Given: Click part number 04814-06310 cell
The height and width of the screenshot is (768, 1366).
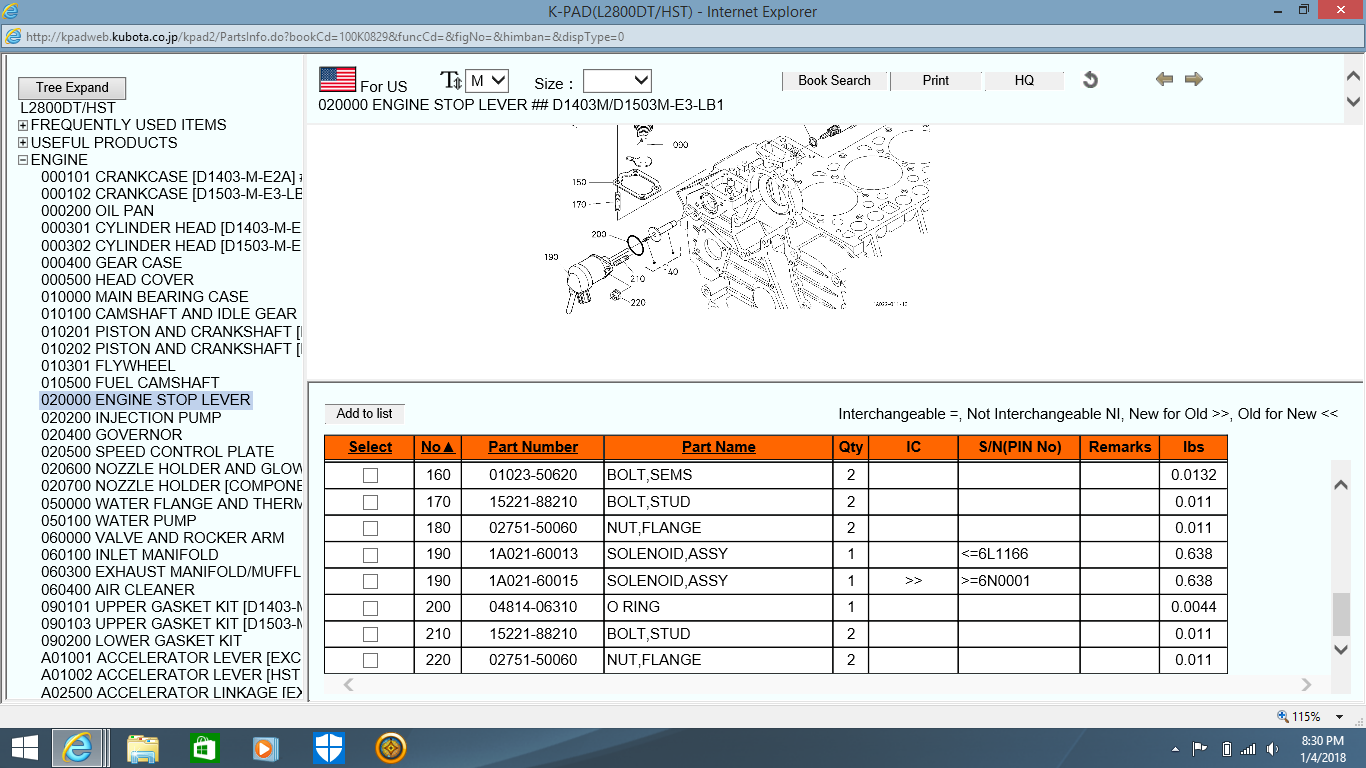Looking at the screenshot, I should coord(533,607).
